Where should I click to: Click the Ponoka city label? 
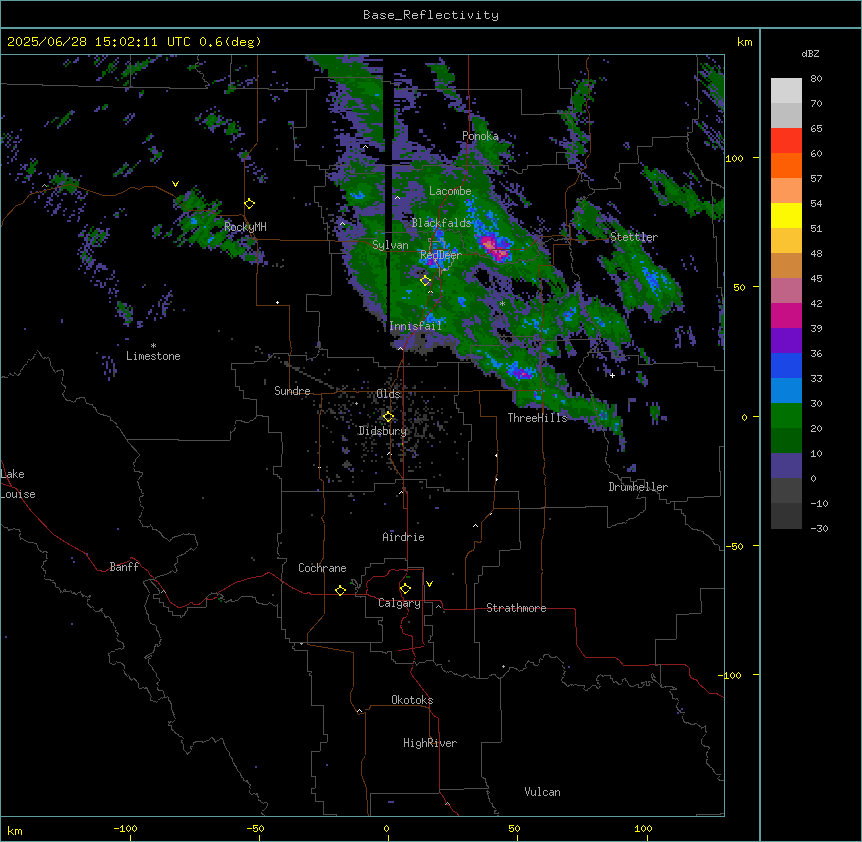click(x=480, y=136)
